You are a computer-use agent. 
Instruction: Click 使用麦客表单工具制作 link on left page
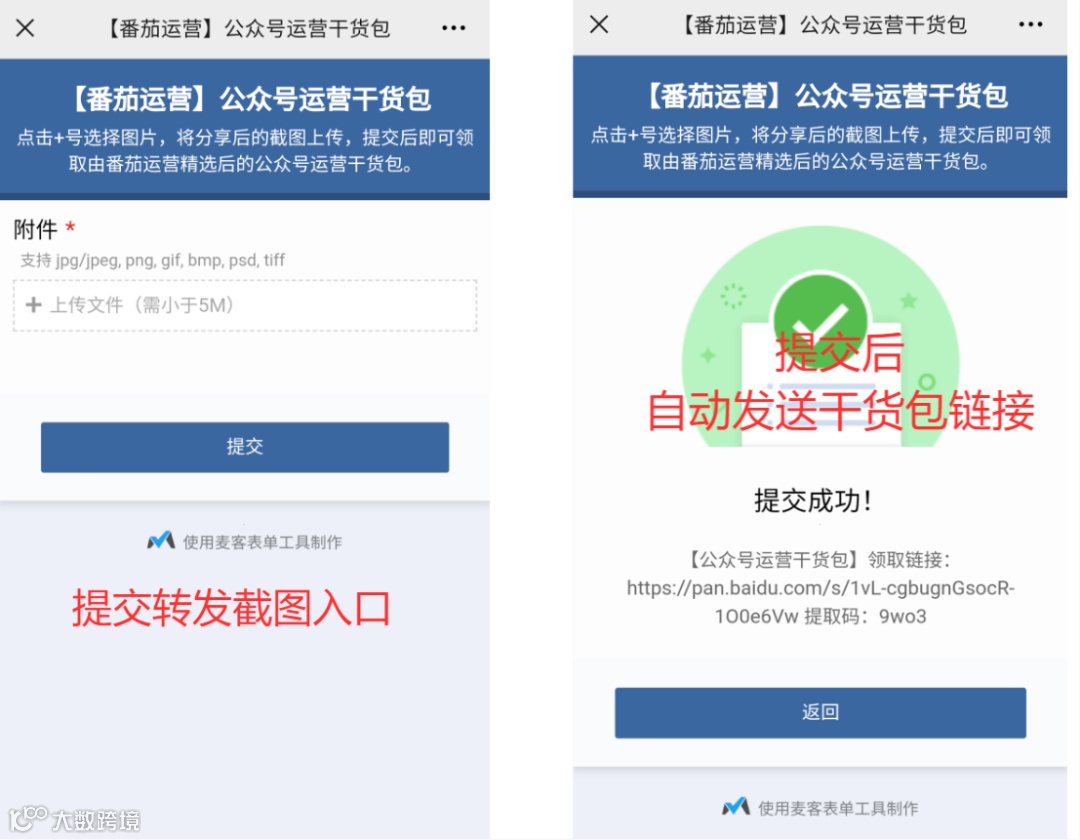262,543
